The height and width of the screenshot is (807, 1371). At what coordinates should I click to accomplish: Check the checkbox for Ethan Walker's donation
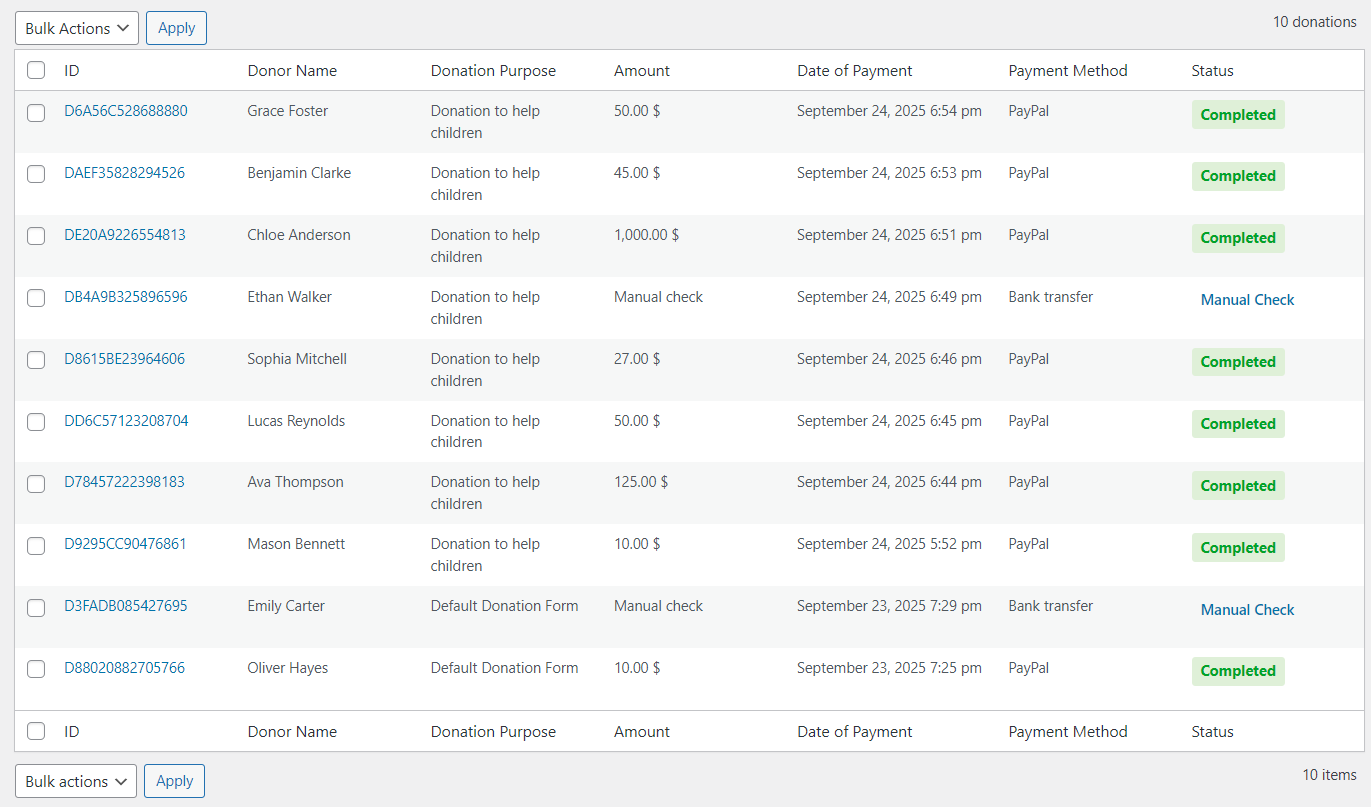36,298
